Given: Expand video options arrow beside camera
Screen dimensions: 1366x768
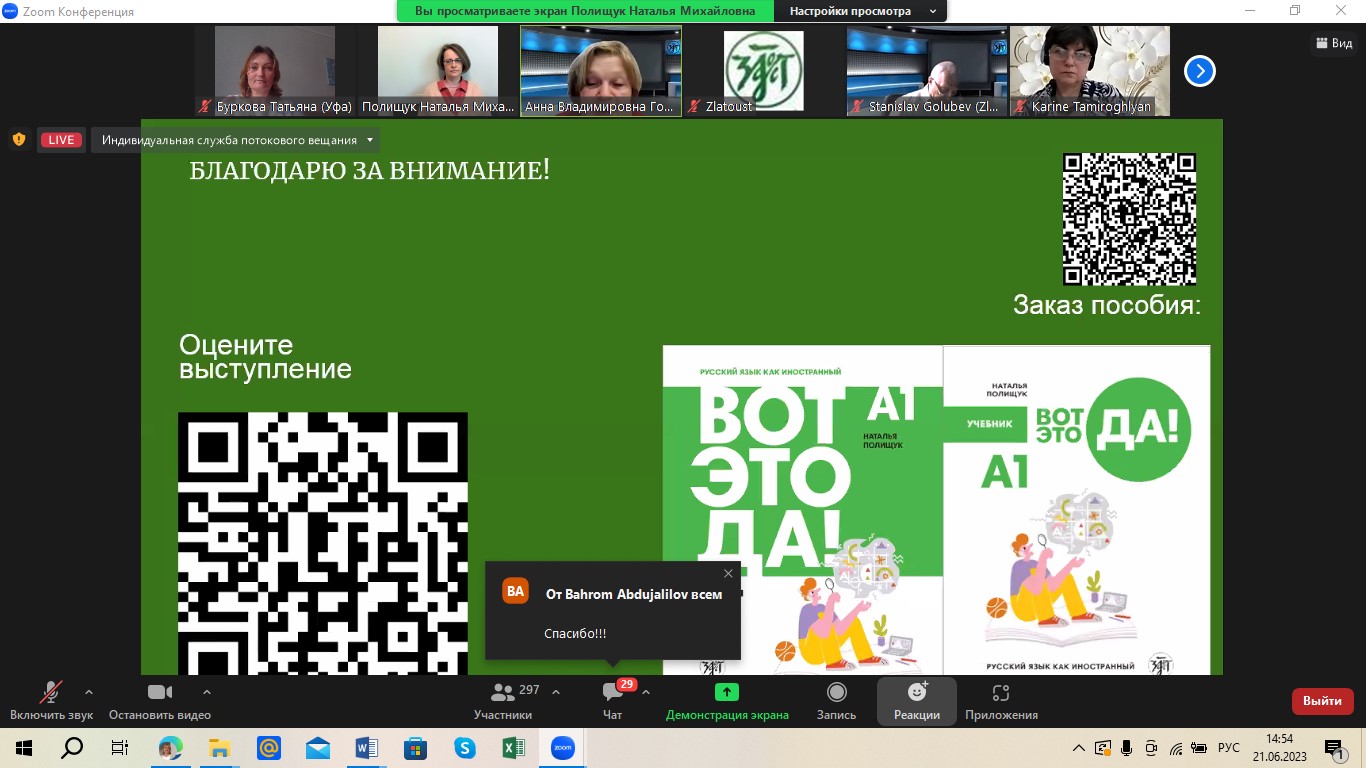Looking at the screenshot, I should coord(207,691).
